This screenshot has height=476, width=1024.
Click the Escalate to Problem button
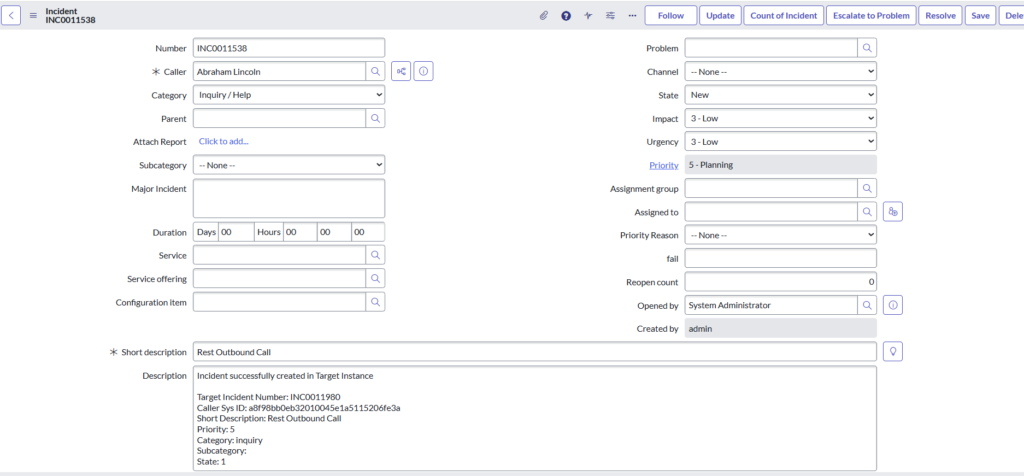[x=872, y=15]
